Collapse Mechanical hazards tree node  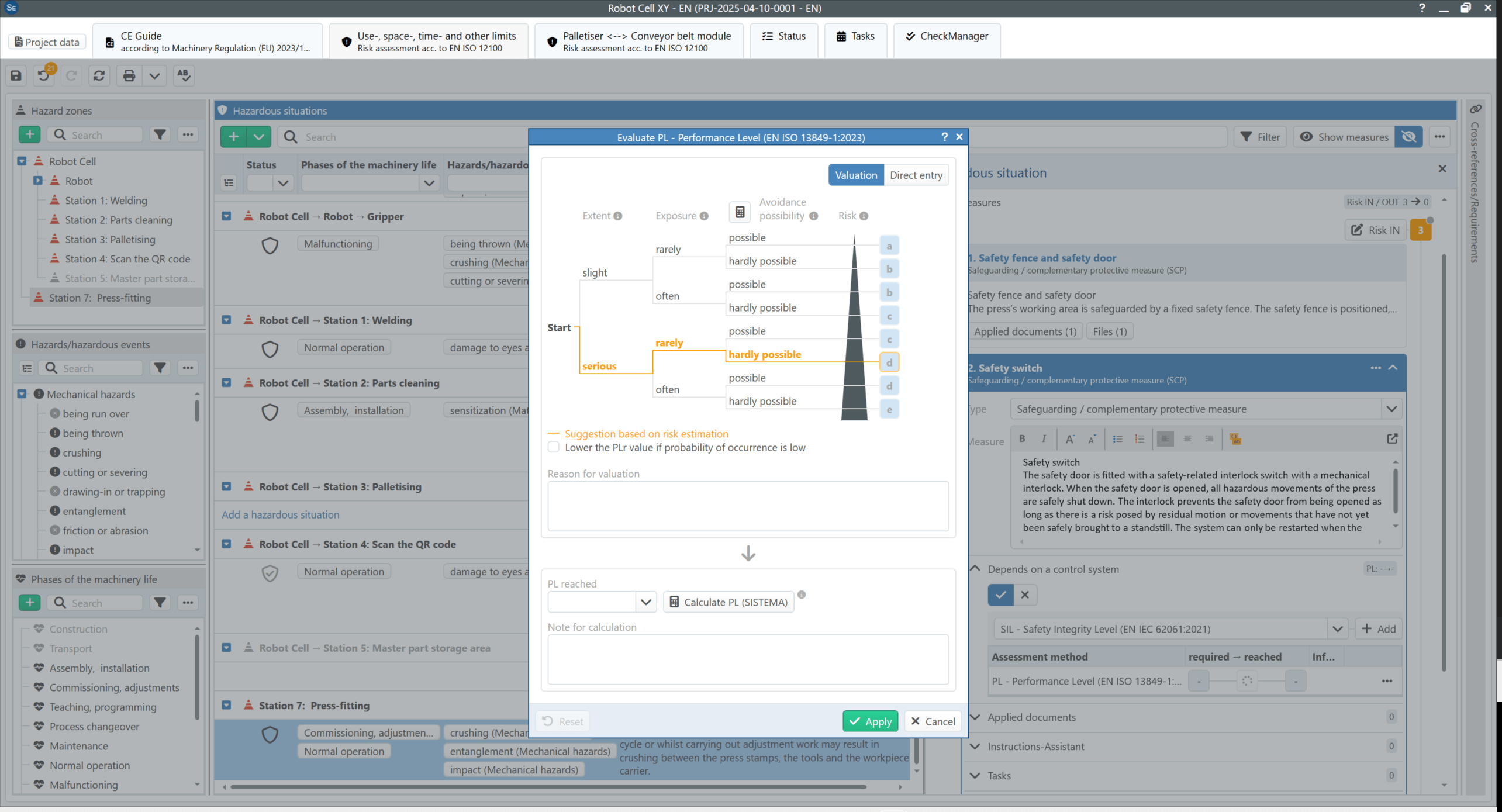pyautogui.click(x=22, y=394)
